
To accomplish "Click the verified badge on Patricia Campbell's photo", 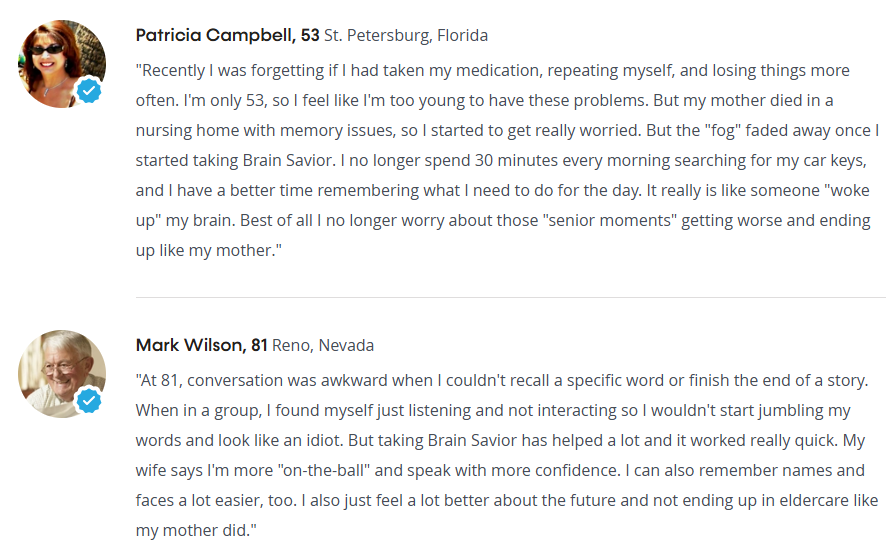I will [89, 92].
